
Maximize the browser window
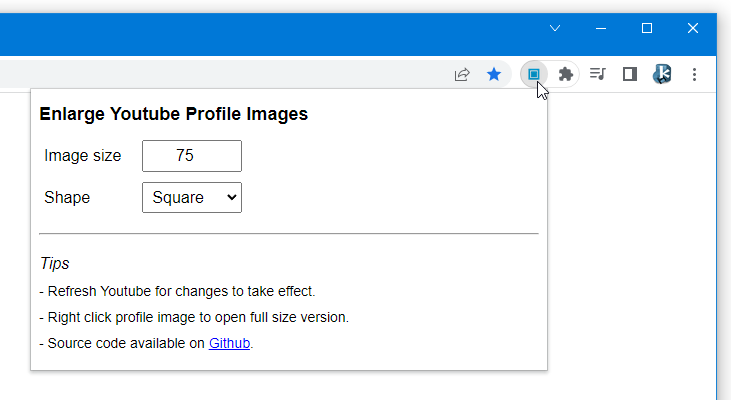click(x=647, y=28)
